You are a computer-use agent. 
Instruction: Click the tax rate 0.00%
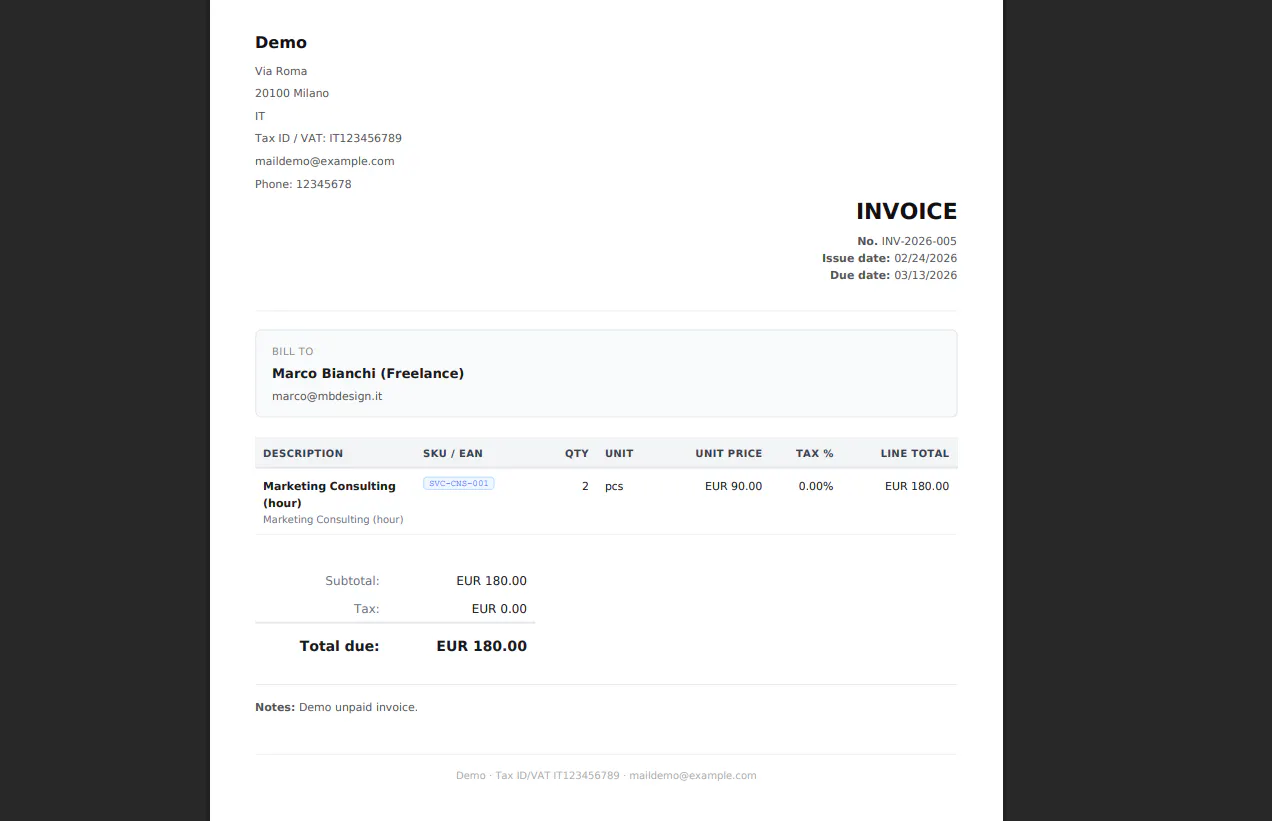point(816,486)
